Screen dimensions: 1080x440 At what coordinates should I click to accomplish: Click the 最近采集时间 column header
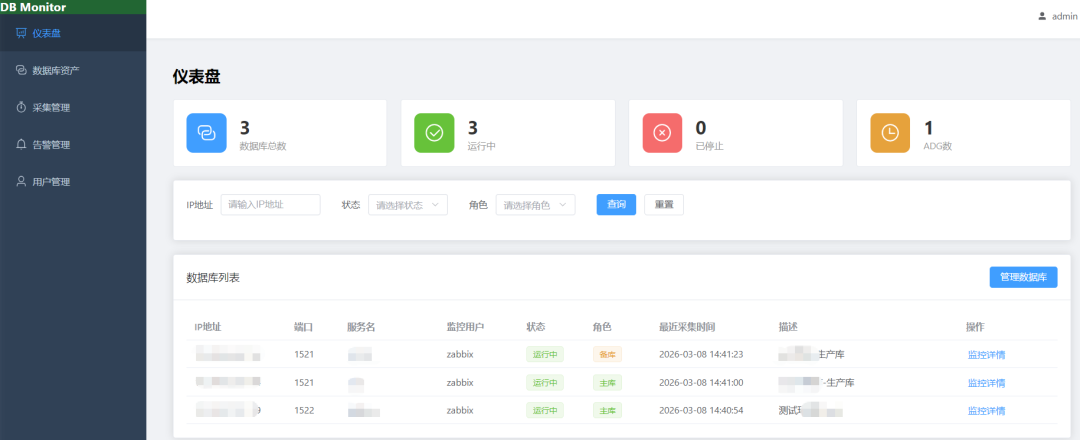(x=687, y=327)
